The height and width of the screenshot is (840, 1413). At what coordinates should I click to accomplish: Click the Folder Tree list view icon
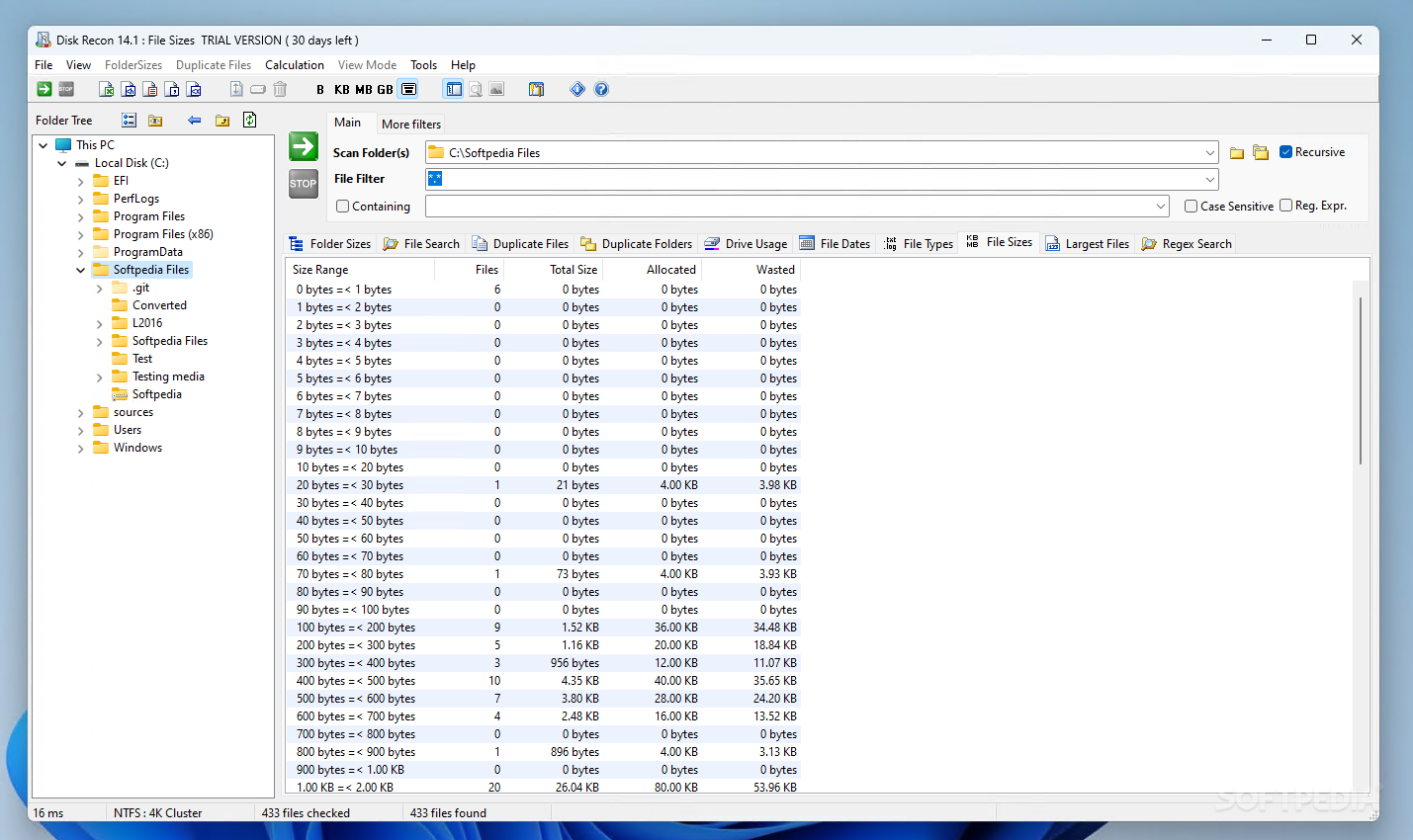pyautogui.click(x=129, y=120)
